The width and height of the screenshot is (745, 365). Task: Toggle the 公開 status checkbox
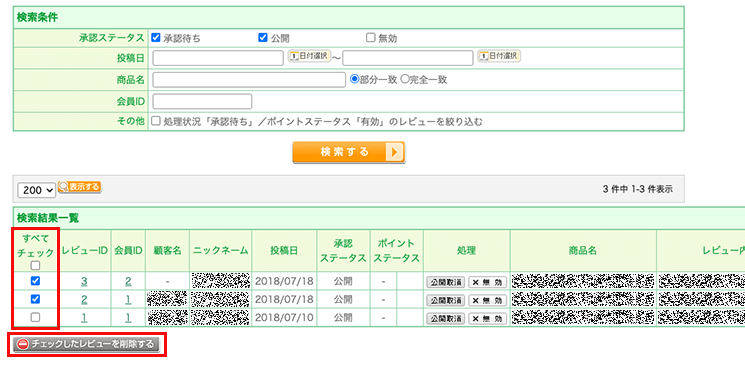(x=263, y=38)
